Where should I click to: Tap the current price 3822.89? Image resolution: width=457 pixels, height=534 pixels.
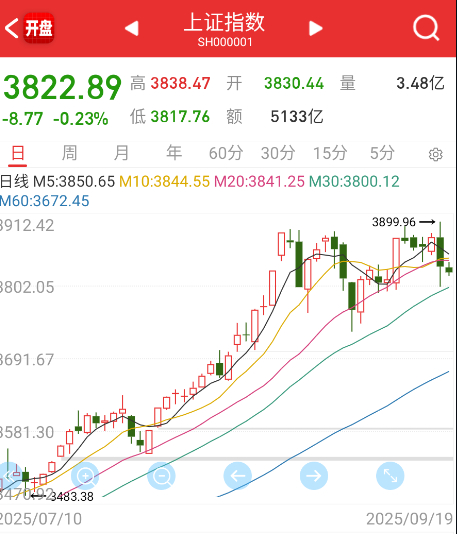click(x=62, y=87)
